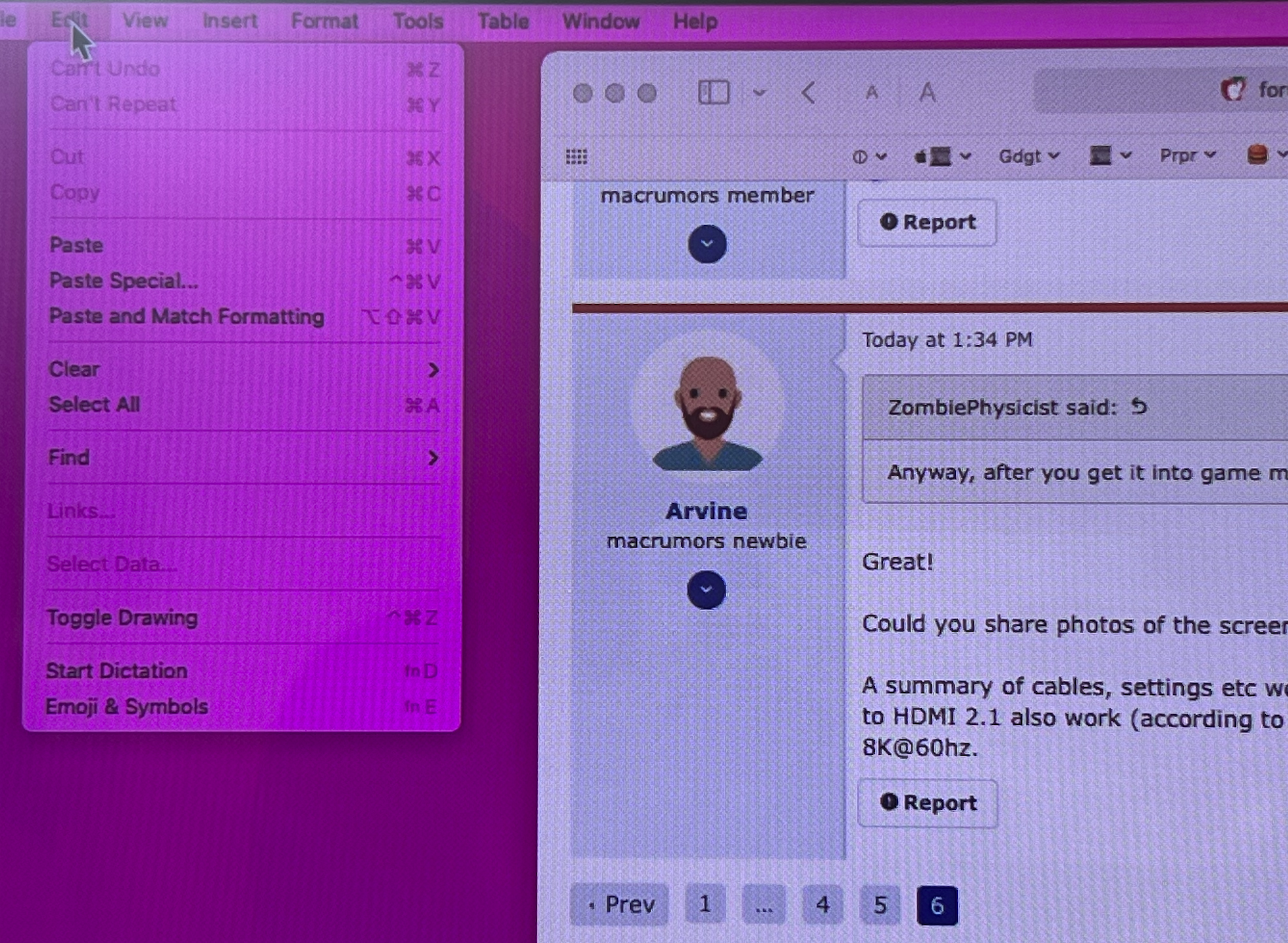Screen dimensions: 1288x943
Task: Click undo arrow beside ZombiePhysicist quote
Action: point(1139,407)
